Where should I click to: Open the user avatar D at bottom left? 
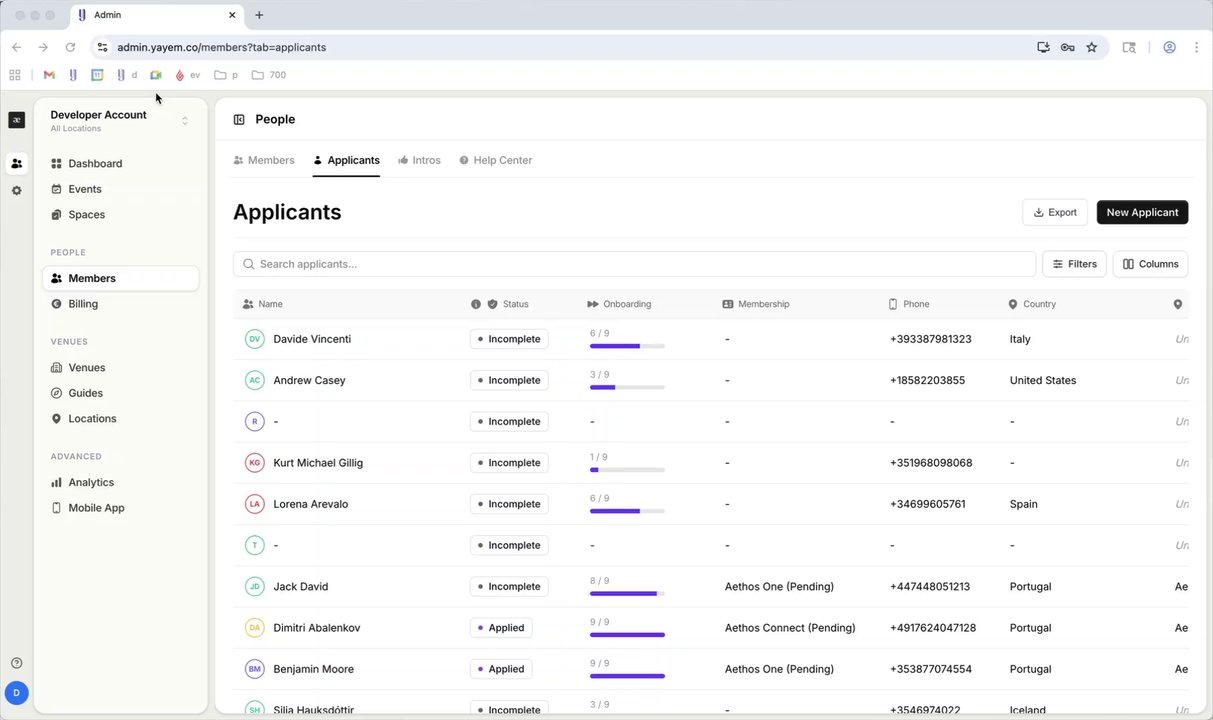(16, 692)
